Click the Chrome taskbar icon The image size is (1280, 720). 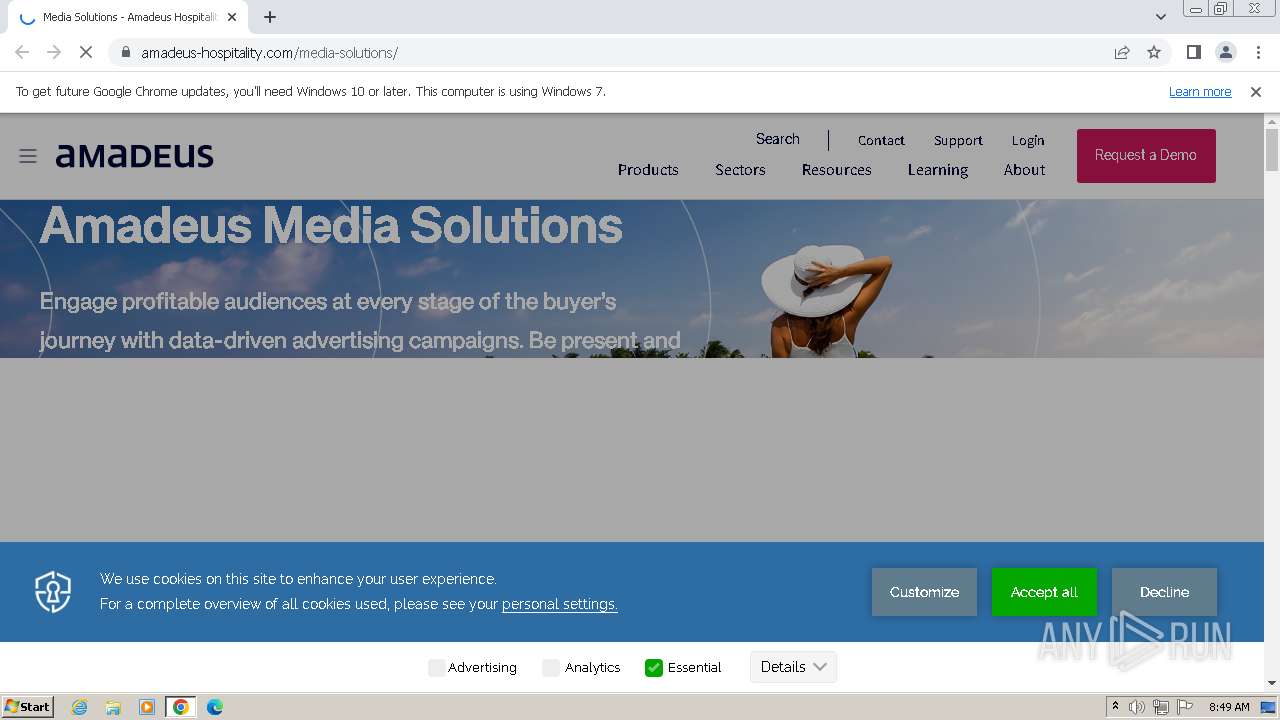(181, 707)
